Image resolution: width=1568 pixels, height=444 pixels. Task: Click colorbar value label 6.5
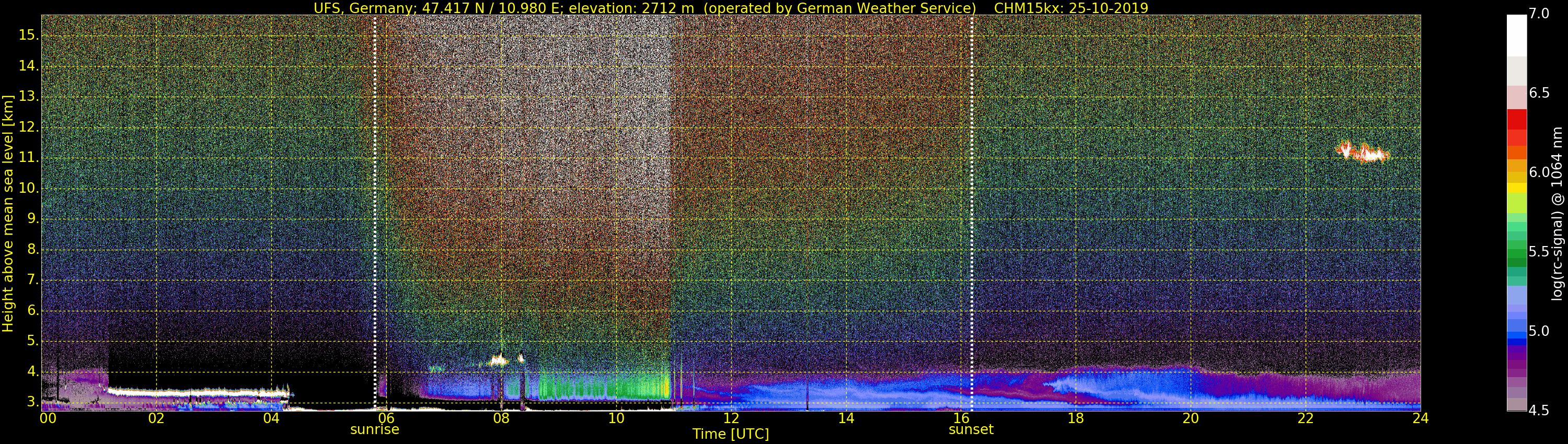(1539, 93)
